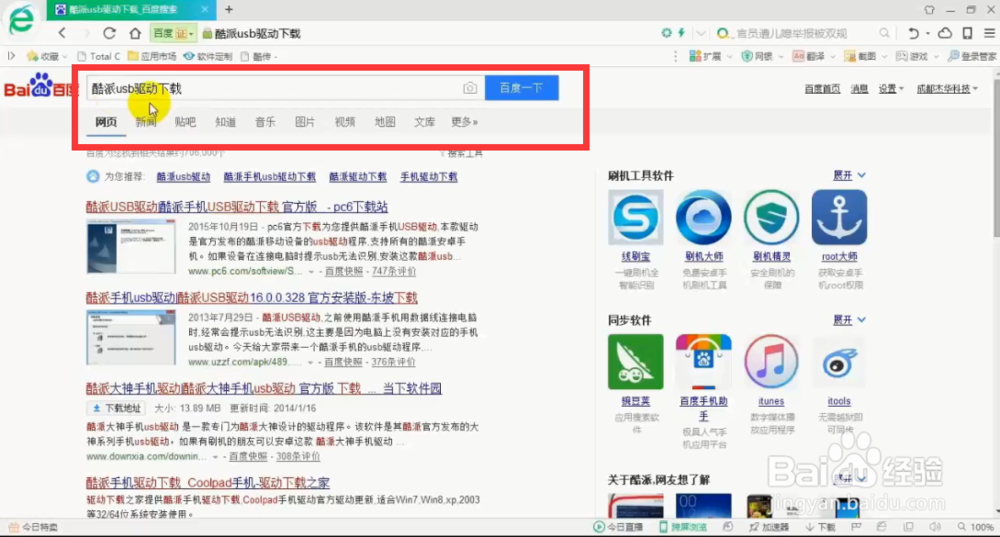Viewport: 1000px width, 537px height.
Task: Open the 更多» tab menu
Action: 464,122
